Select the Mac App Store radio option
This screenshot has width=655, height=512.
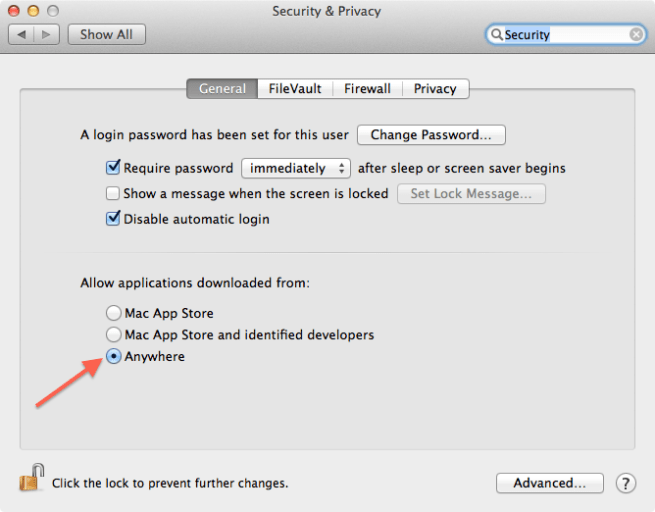point(114,313)
